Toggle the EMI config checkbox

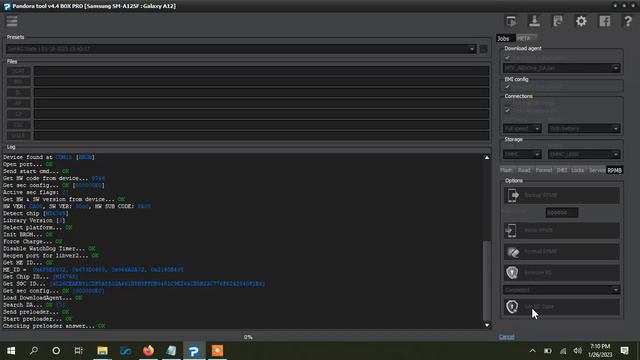click(507, 87)
